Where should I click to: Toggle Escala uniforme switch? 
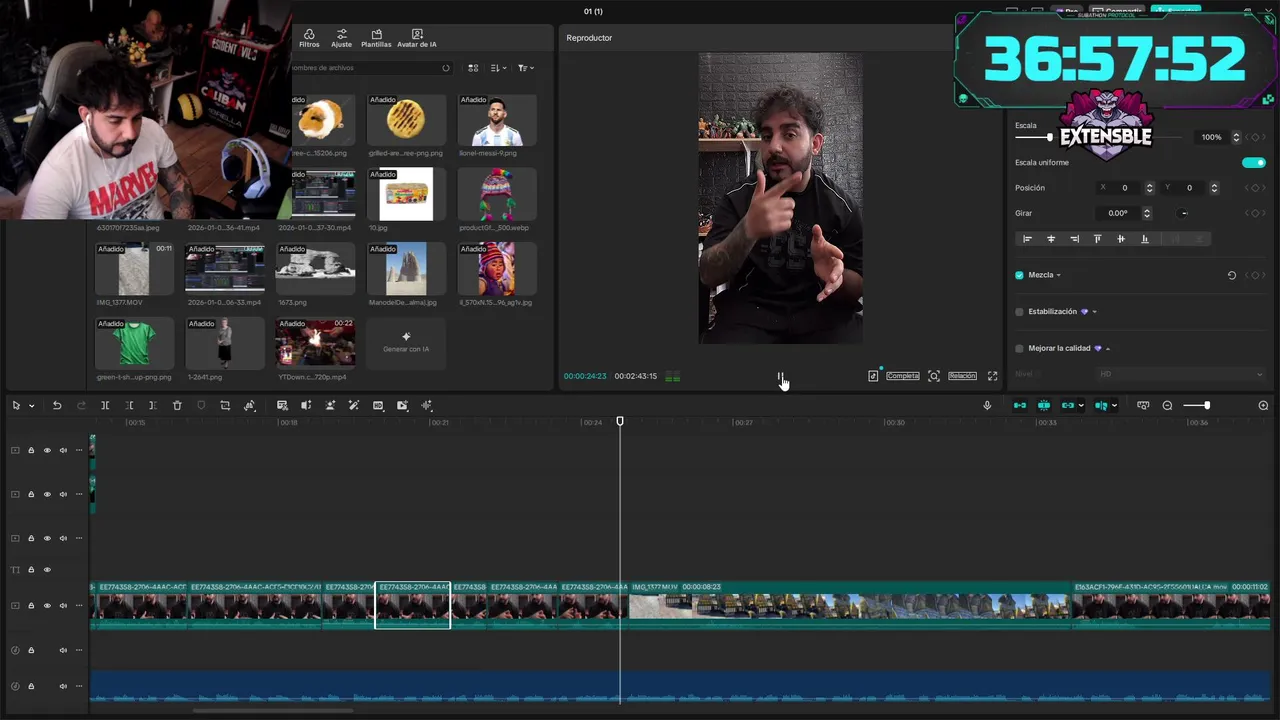click(1253, 162)
